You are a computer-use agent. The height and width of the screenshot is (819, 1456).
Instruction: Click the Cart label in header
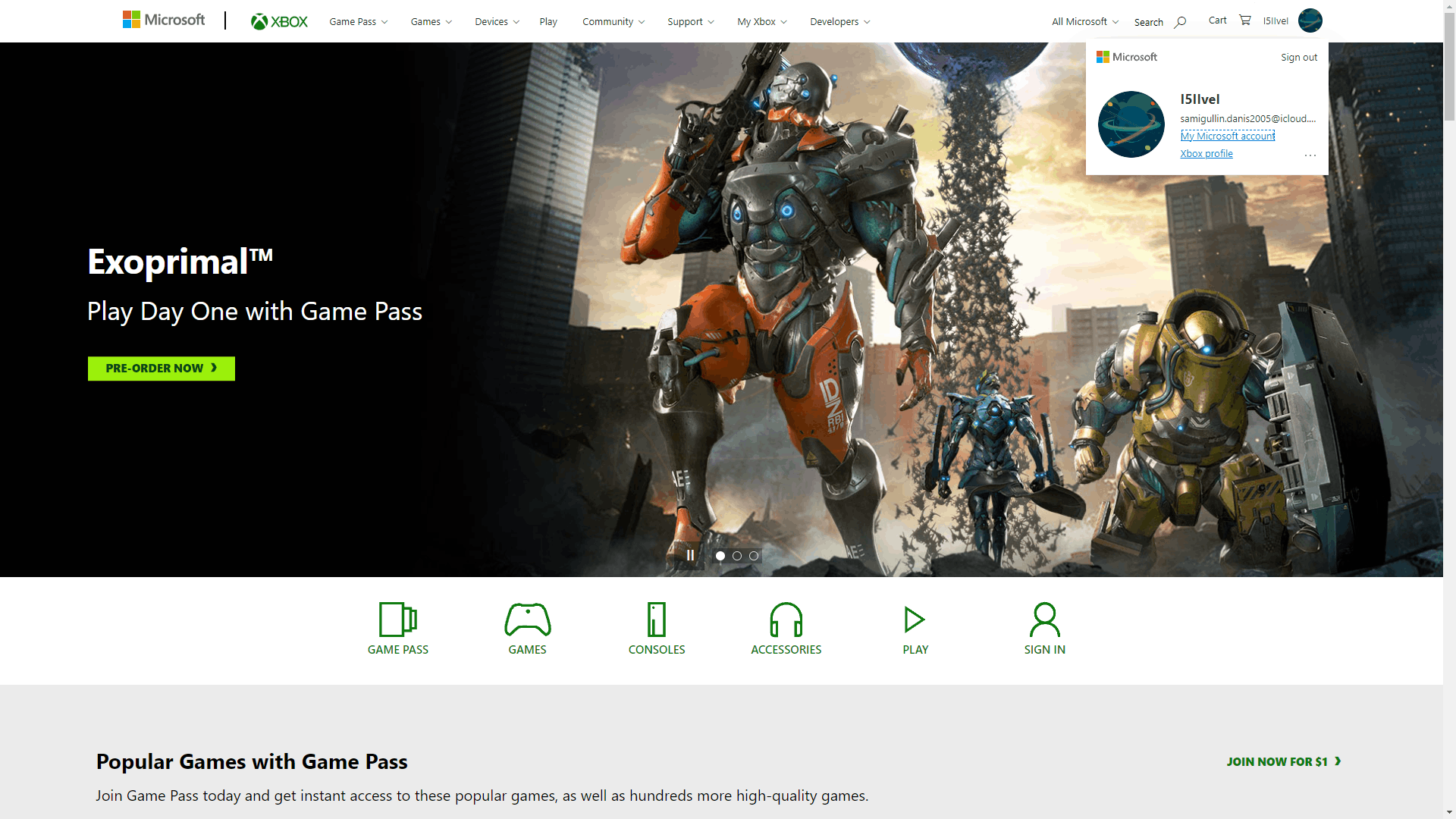pos(1217,20)
